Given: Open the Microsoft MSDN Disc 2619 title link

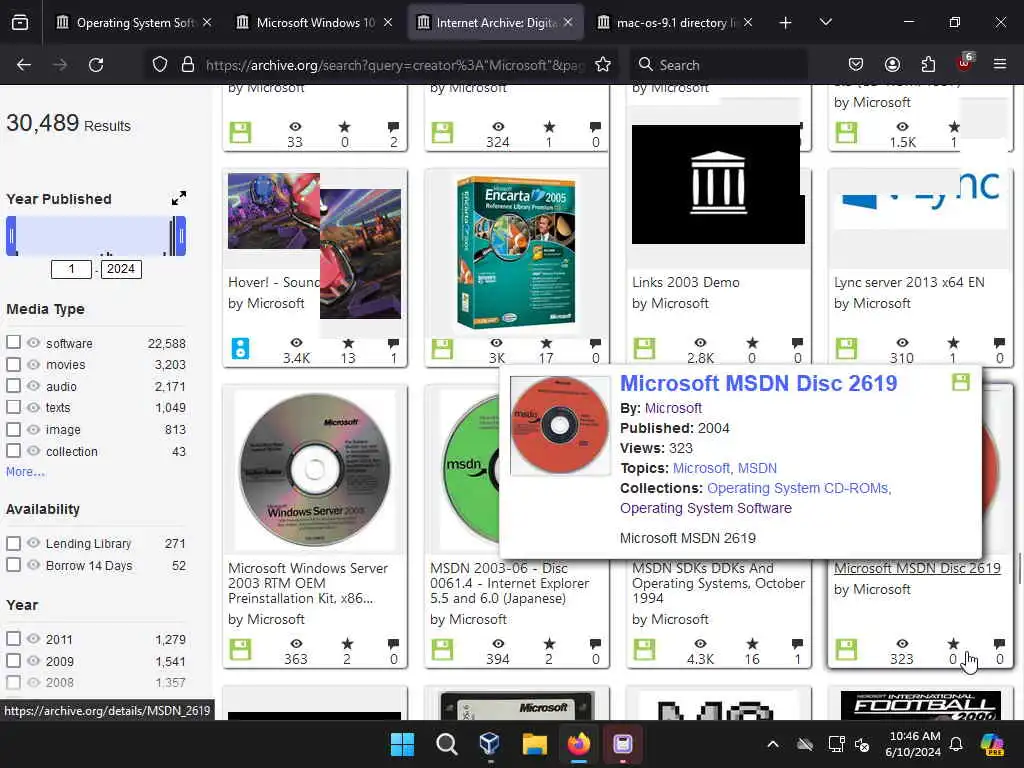Looking at the screenshot, I should (x=758, y=383).
